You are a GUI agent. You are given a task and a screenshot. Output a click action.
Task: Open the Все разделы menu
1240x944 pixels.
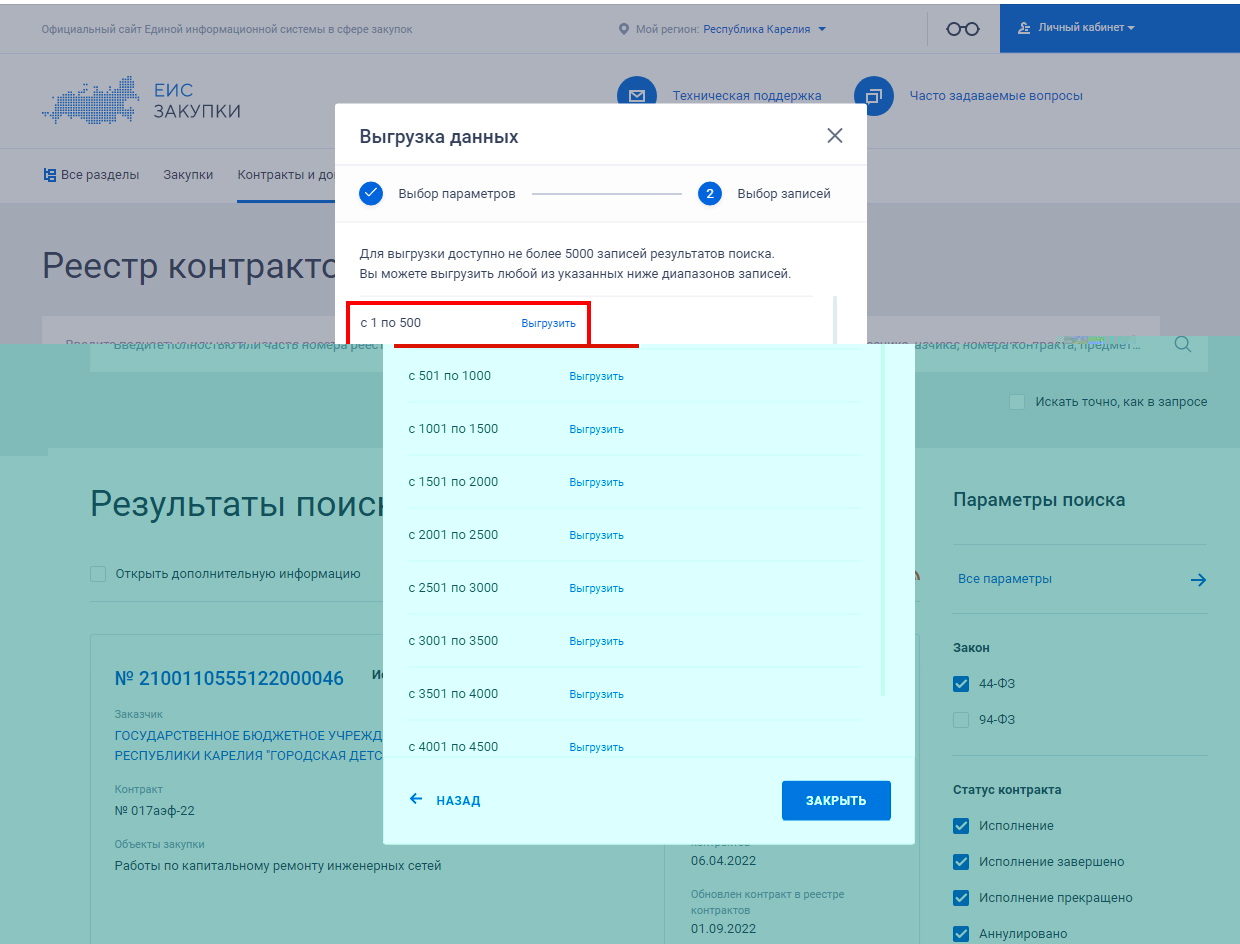coord(91,174)
